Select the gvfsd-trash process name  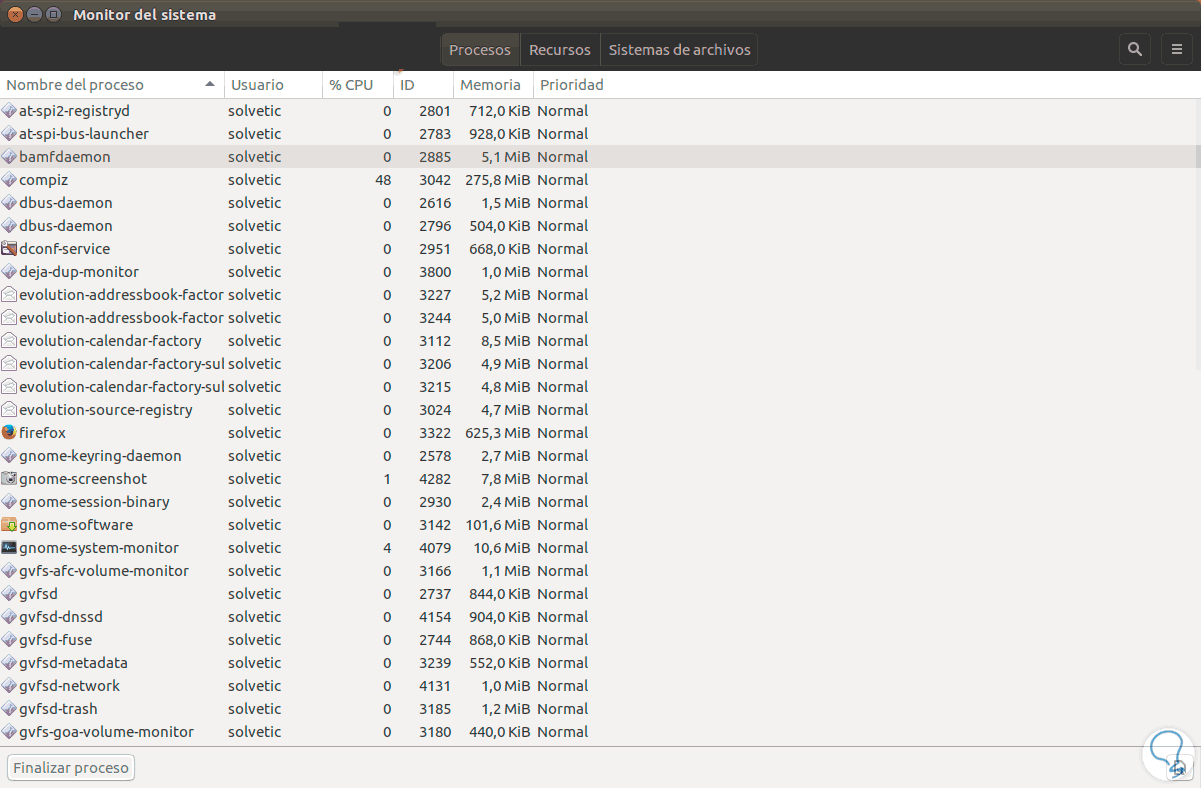tap(58, 709)
